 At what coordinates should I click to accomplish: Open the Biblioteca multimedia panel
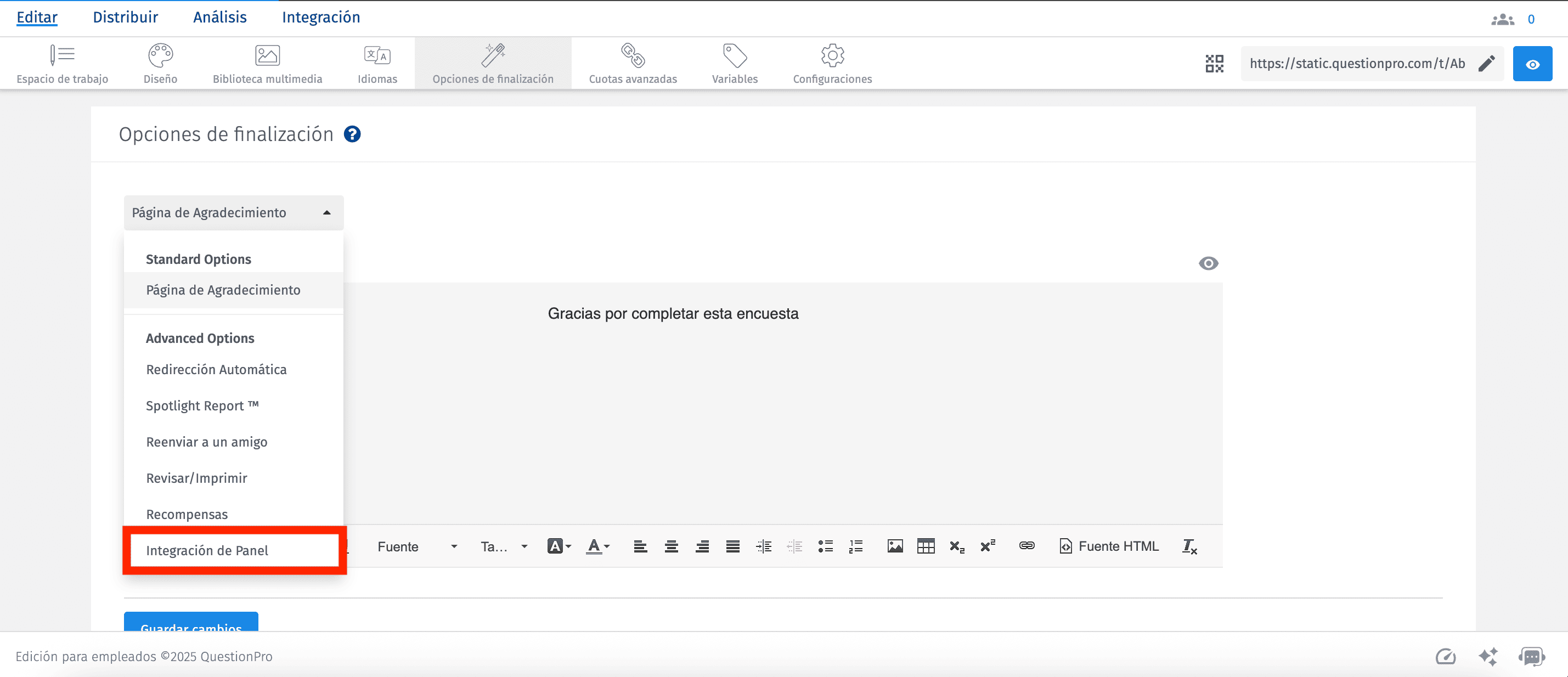point(267,63)
